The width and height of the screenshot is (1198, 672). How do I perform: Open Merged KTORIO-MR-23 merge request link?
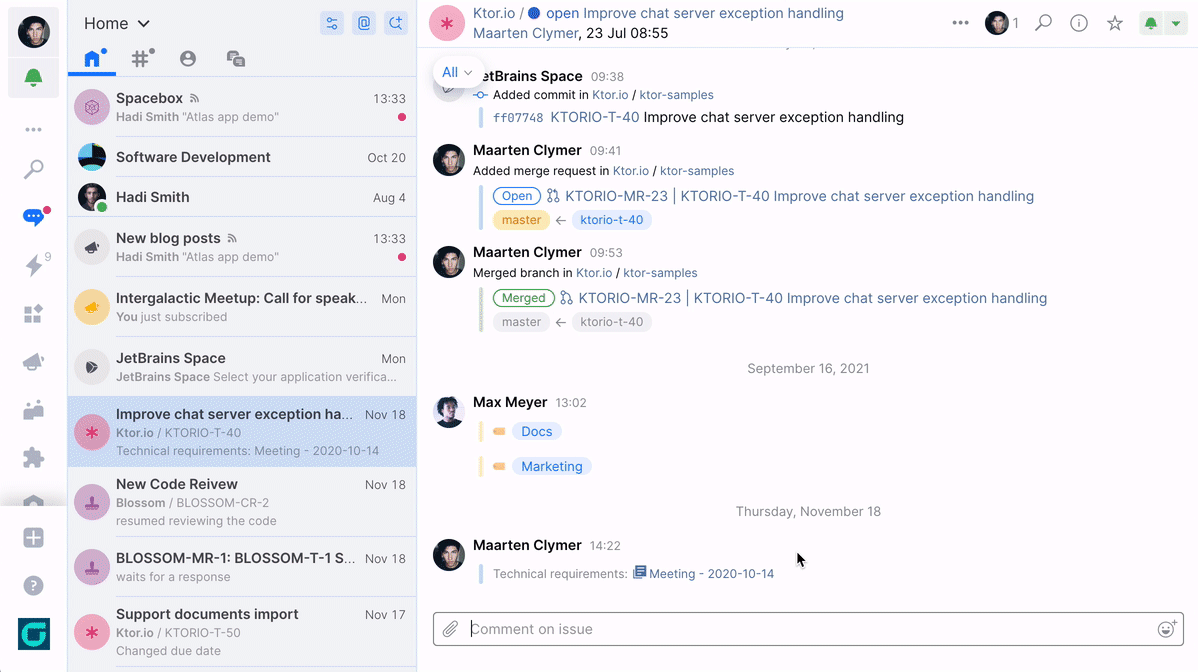click(812, 299)
